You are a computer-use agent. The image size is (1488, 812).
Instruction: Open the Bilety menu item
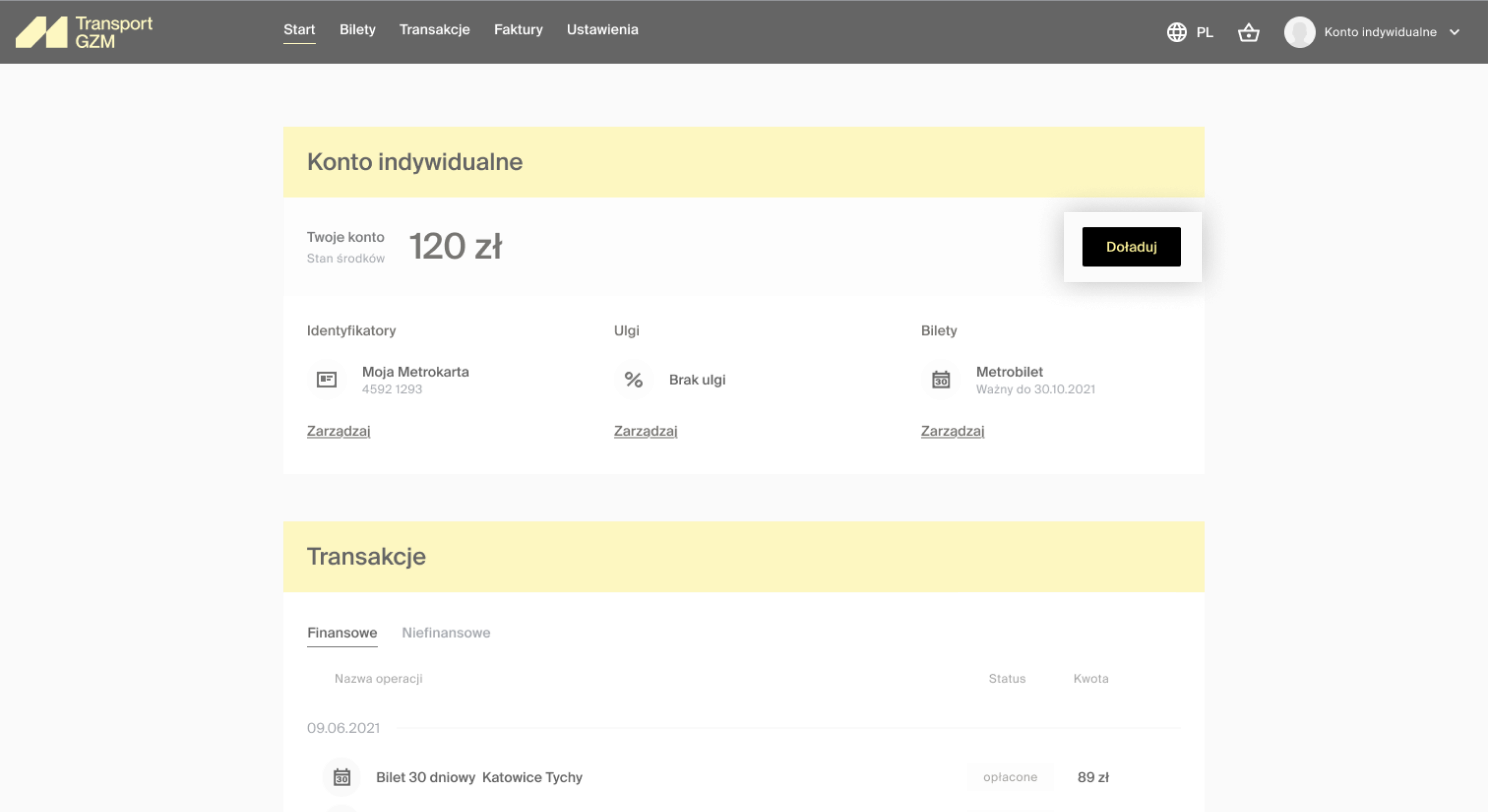pyautogui.click(x=357, y=30)
